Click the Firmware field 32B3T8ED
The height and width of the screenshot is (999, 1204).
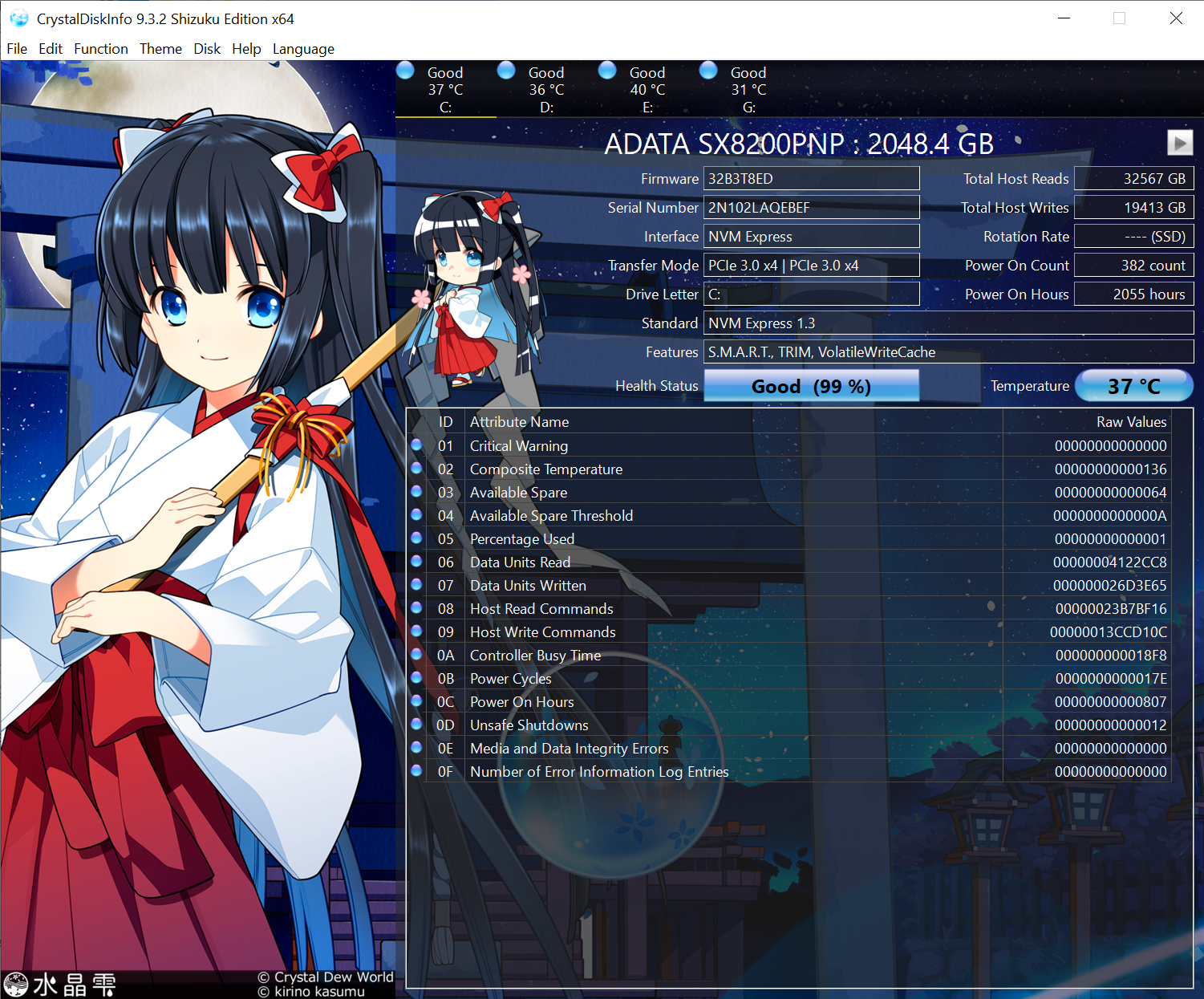coord(811,178)
